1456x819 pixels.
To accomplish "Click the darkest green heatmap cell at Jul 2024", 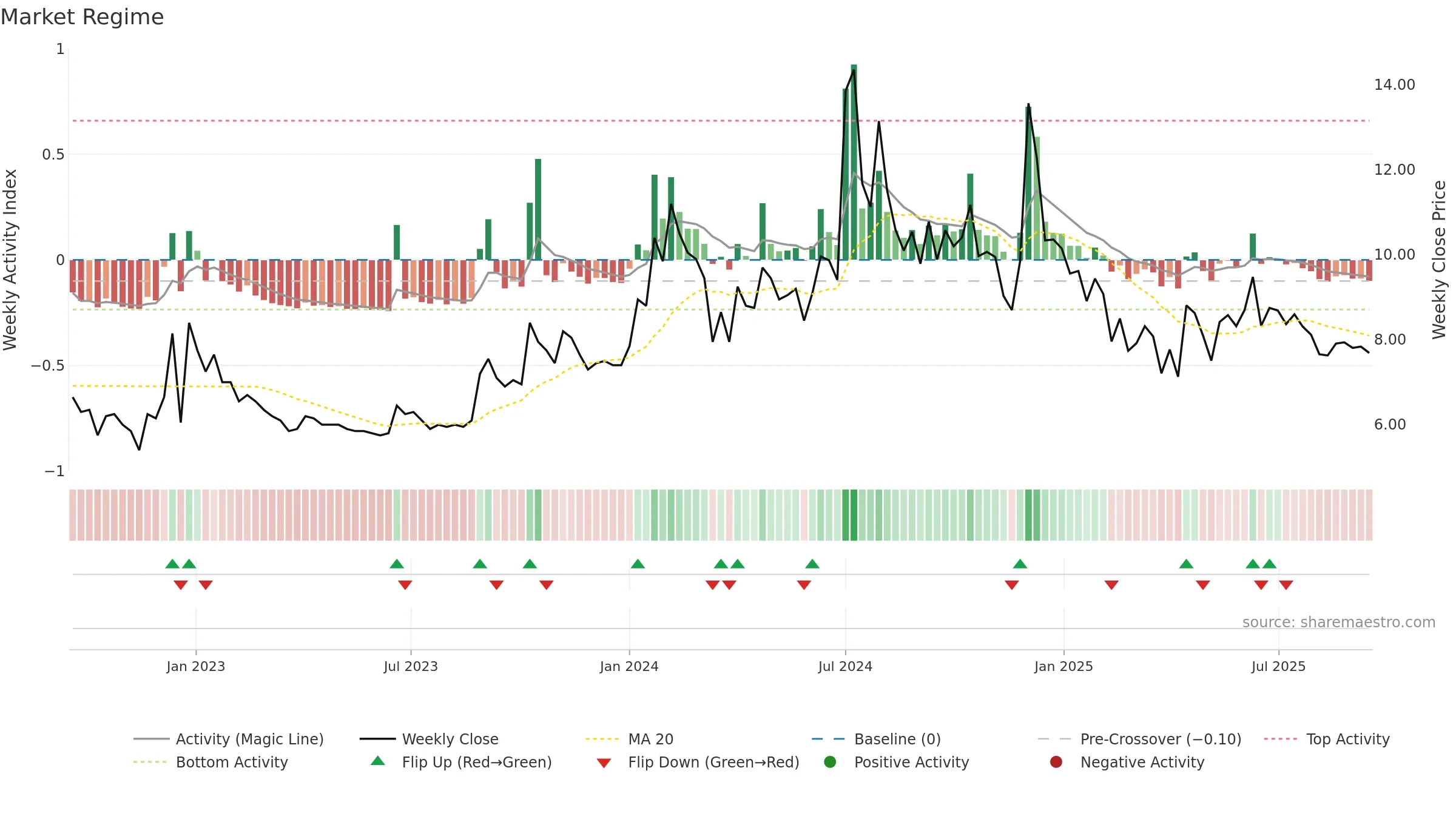I will pyautogui.click(x=854, y=515).
